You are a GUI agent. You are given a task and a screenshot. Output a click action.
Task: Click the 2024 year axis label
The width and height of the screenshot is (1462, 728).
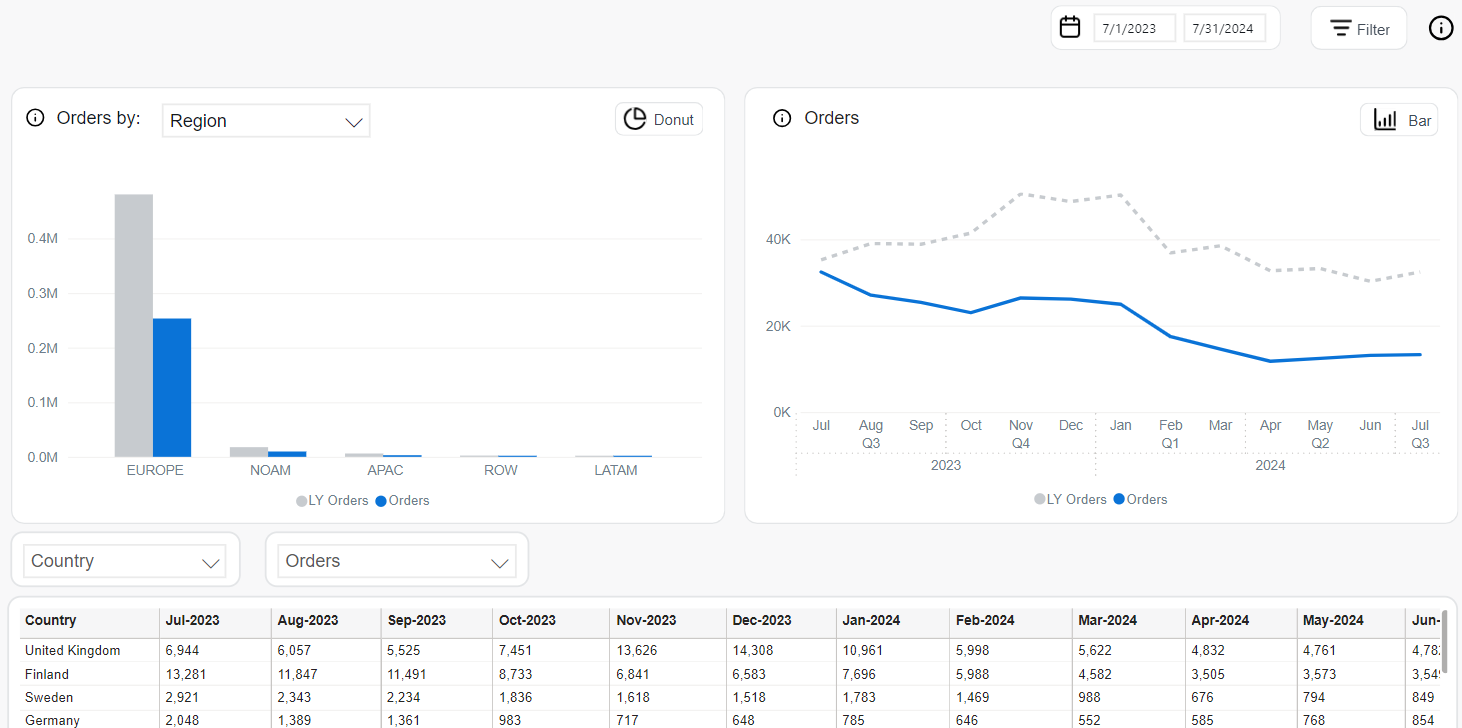pos(1270,465)
